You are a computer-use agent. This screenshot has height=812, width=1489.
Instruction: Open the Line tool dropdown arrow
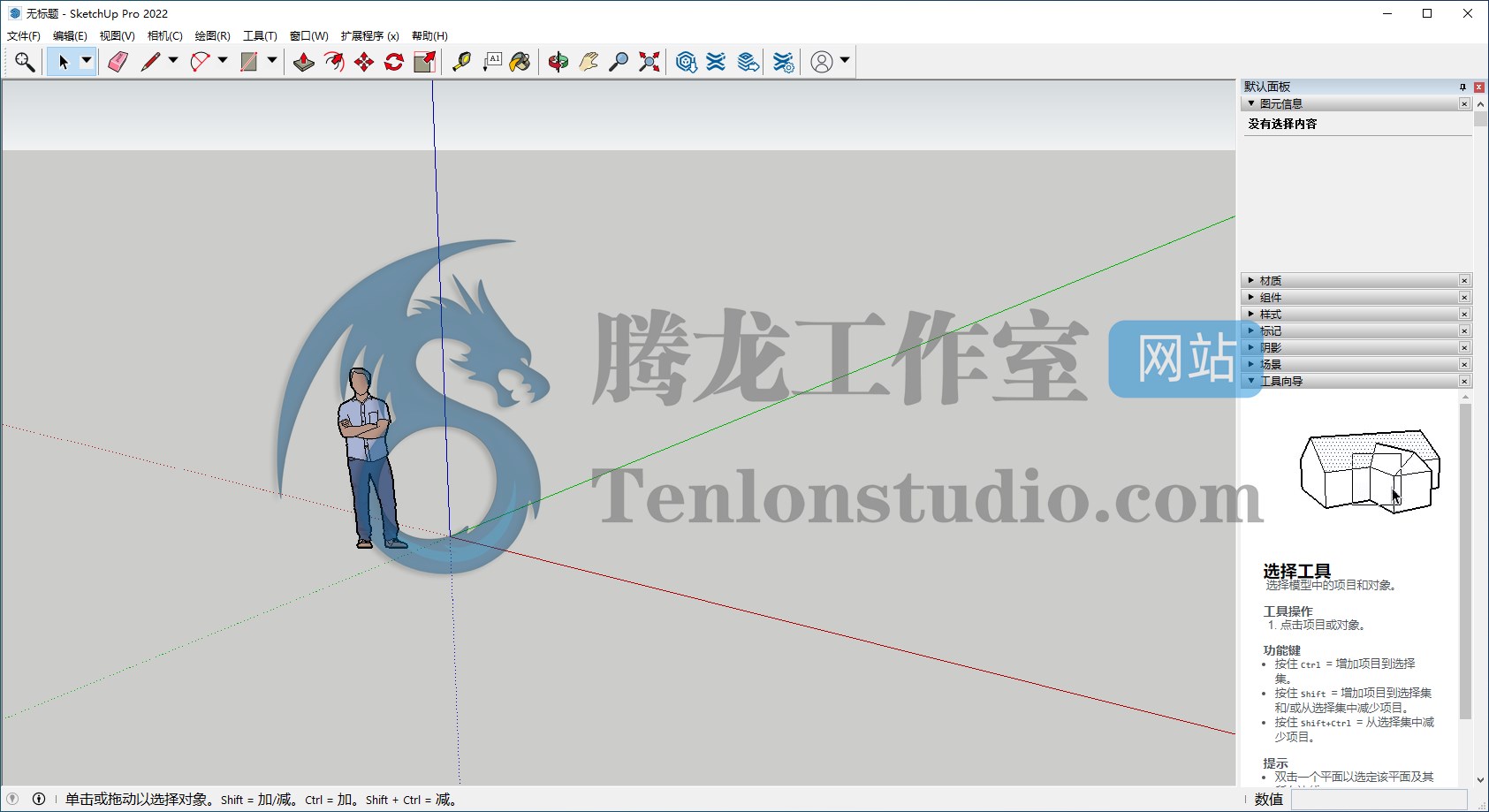point(173,61)
